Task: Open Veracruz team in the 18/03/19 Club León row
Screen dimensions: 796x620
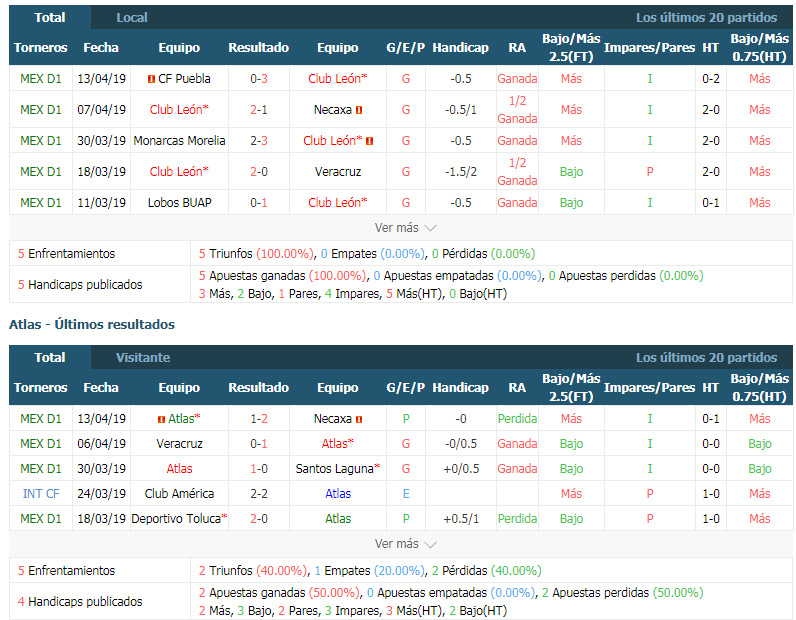Action: click(x=338, y=172)
